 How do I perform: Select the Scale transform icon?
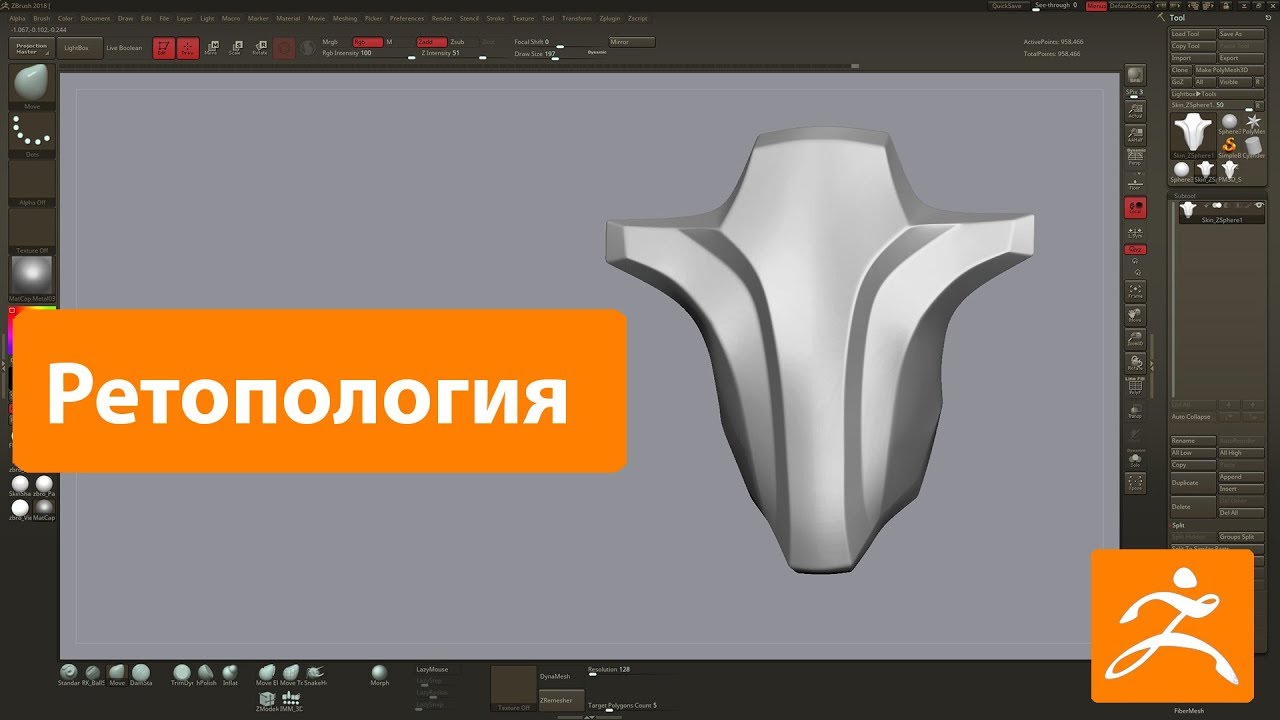click(x=235, y=47)
